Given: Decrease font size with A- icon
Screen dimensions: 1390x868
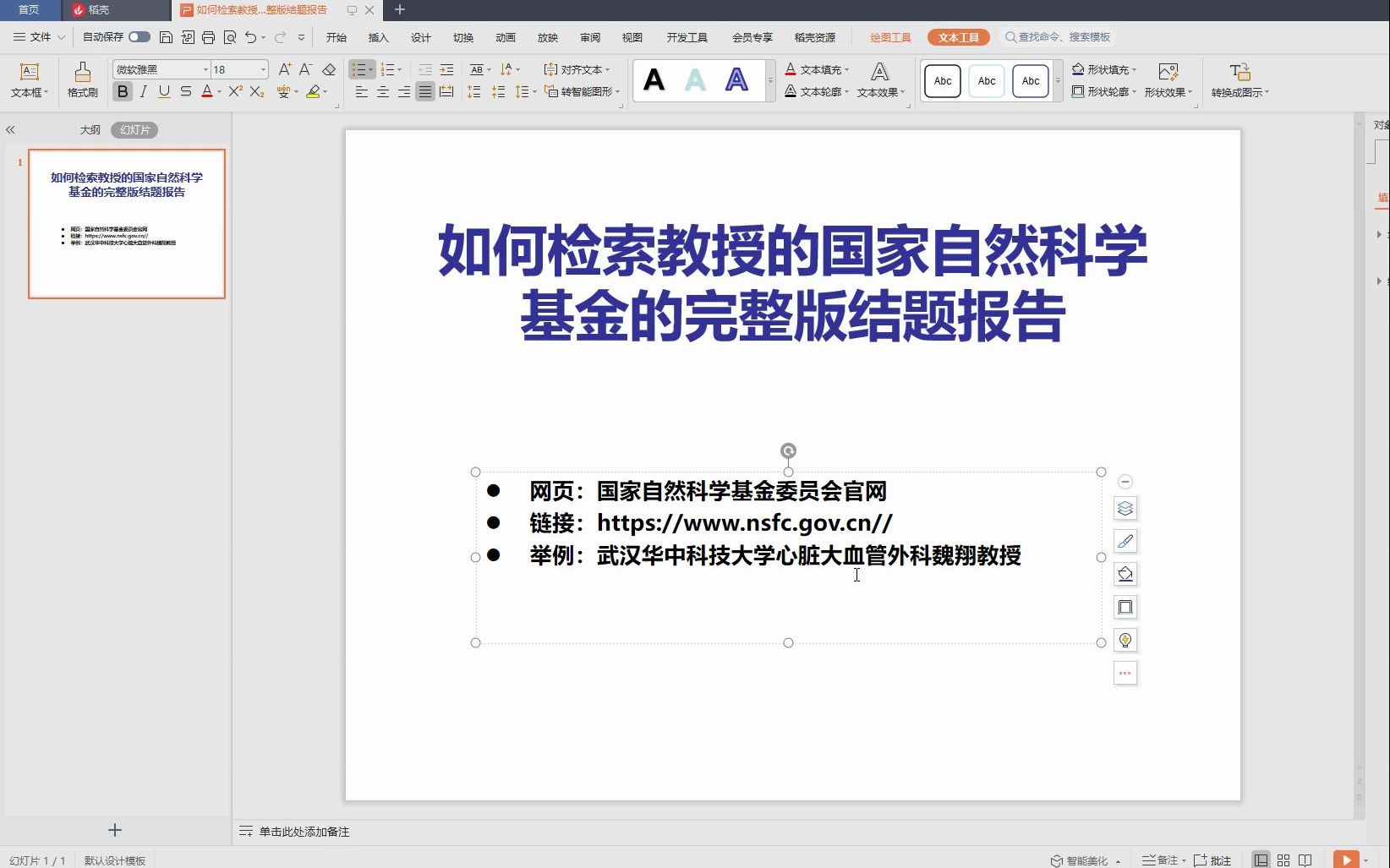Looking at the screenshot, I should [305, 69].
